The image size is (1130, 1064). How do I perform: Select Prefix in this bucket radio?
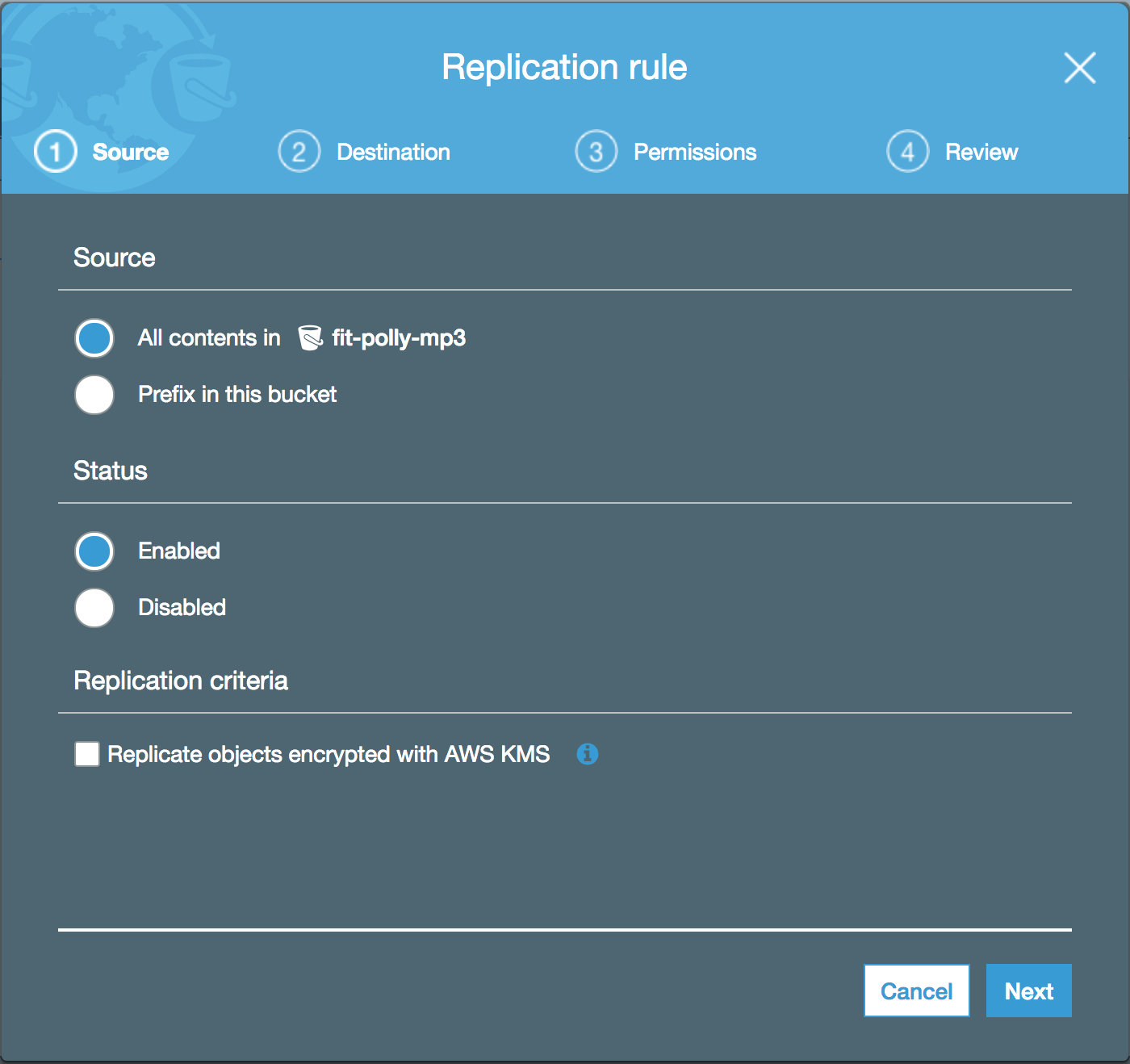pos(94,395)
